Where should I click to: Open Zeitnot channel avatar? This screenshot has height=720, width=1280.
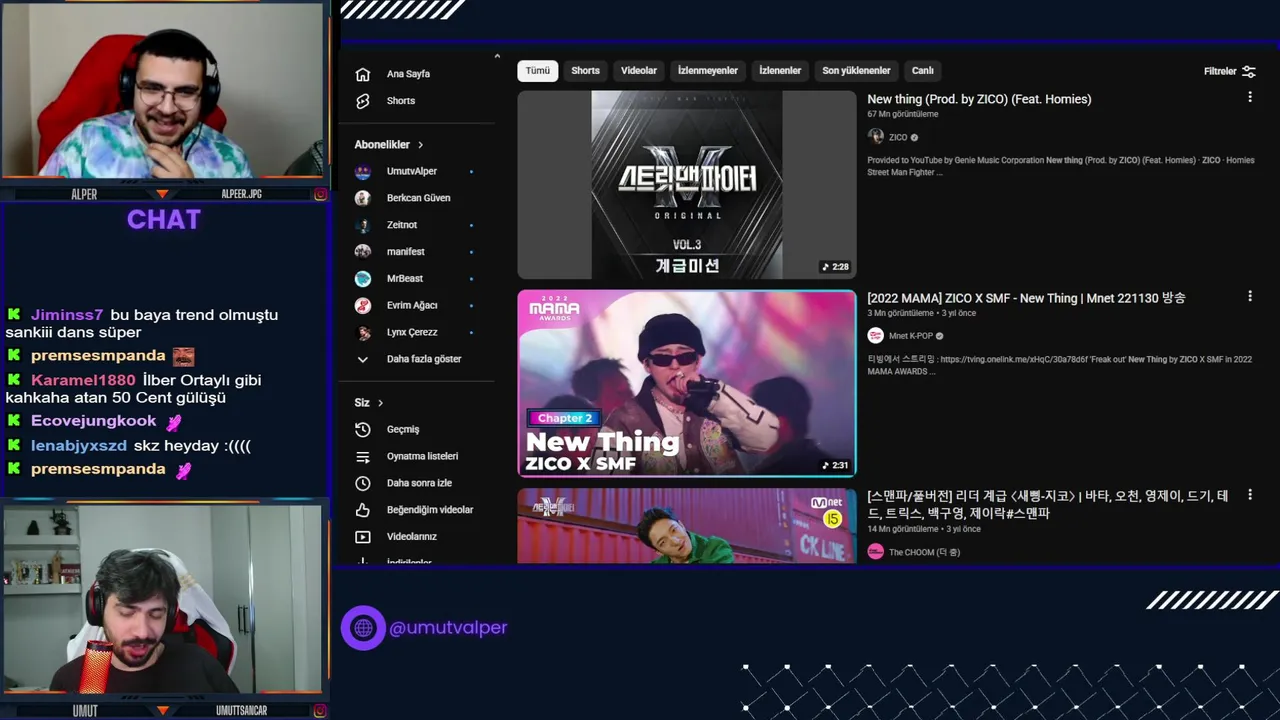point(363,225)
